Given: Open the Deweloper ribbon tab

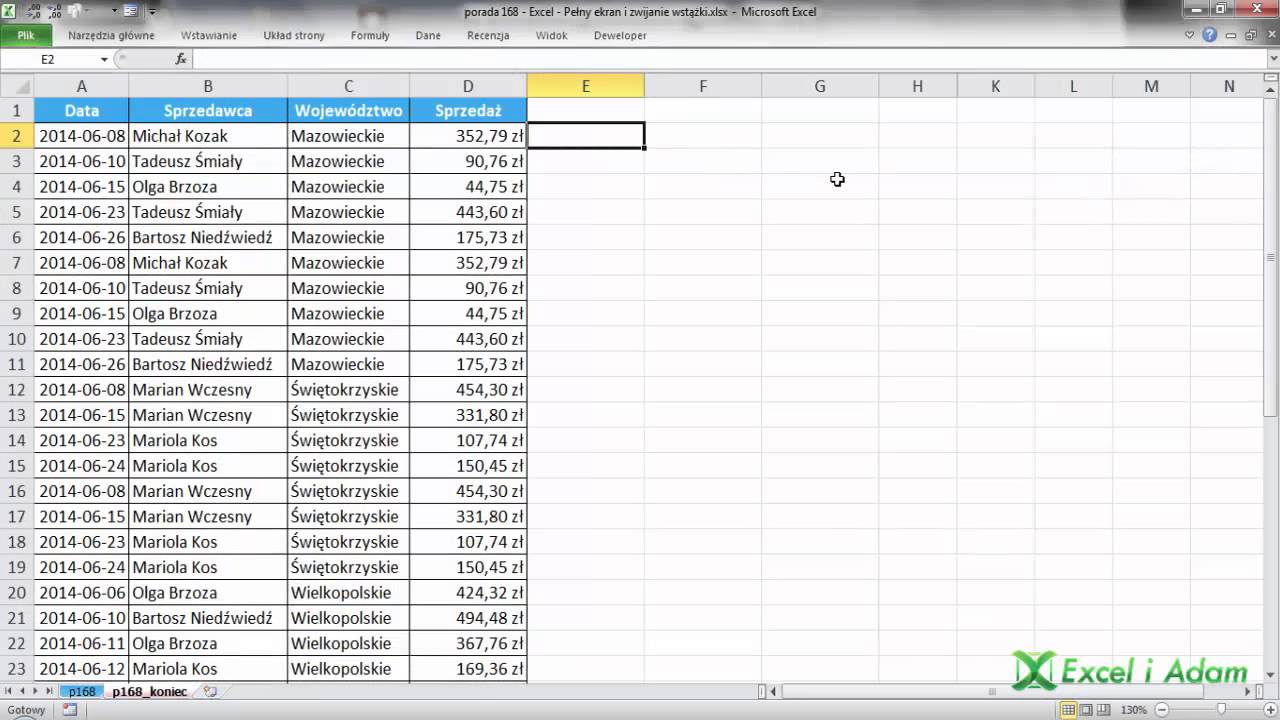Looking at the screenshot, I should pos(620,35).
